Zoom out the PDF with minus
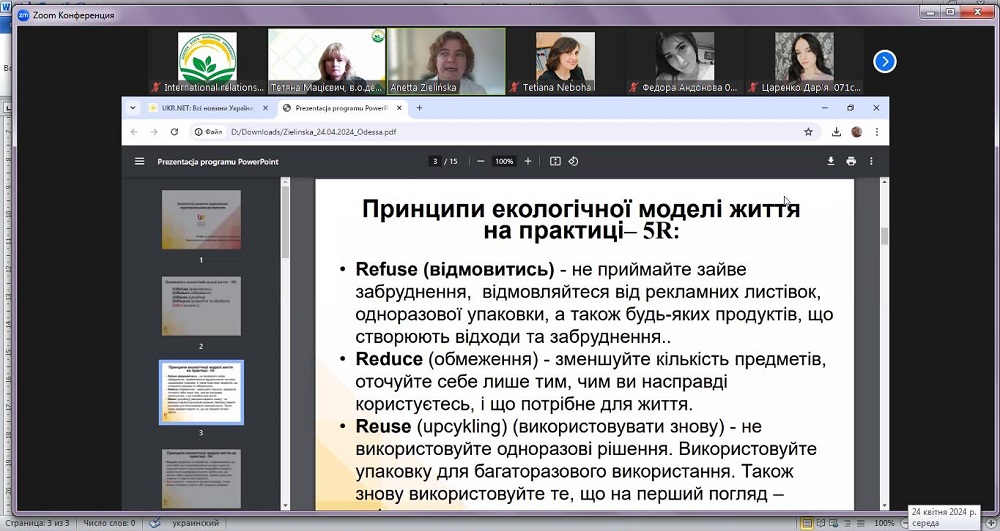The image size is (1000, 531). (x=481, y=161)
